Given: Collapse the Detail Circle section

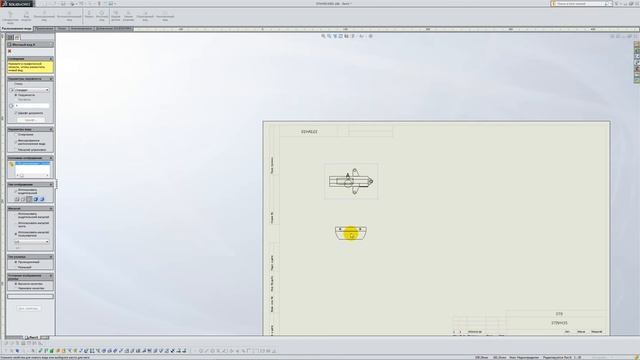Looking at the screenshot, I should (51, 79).
